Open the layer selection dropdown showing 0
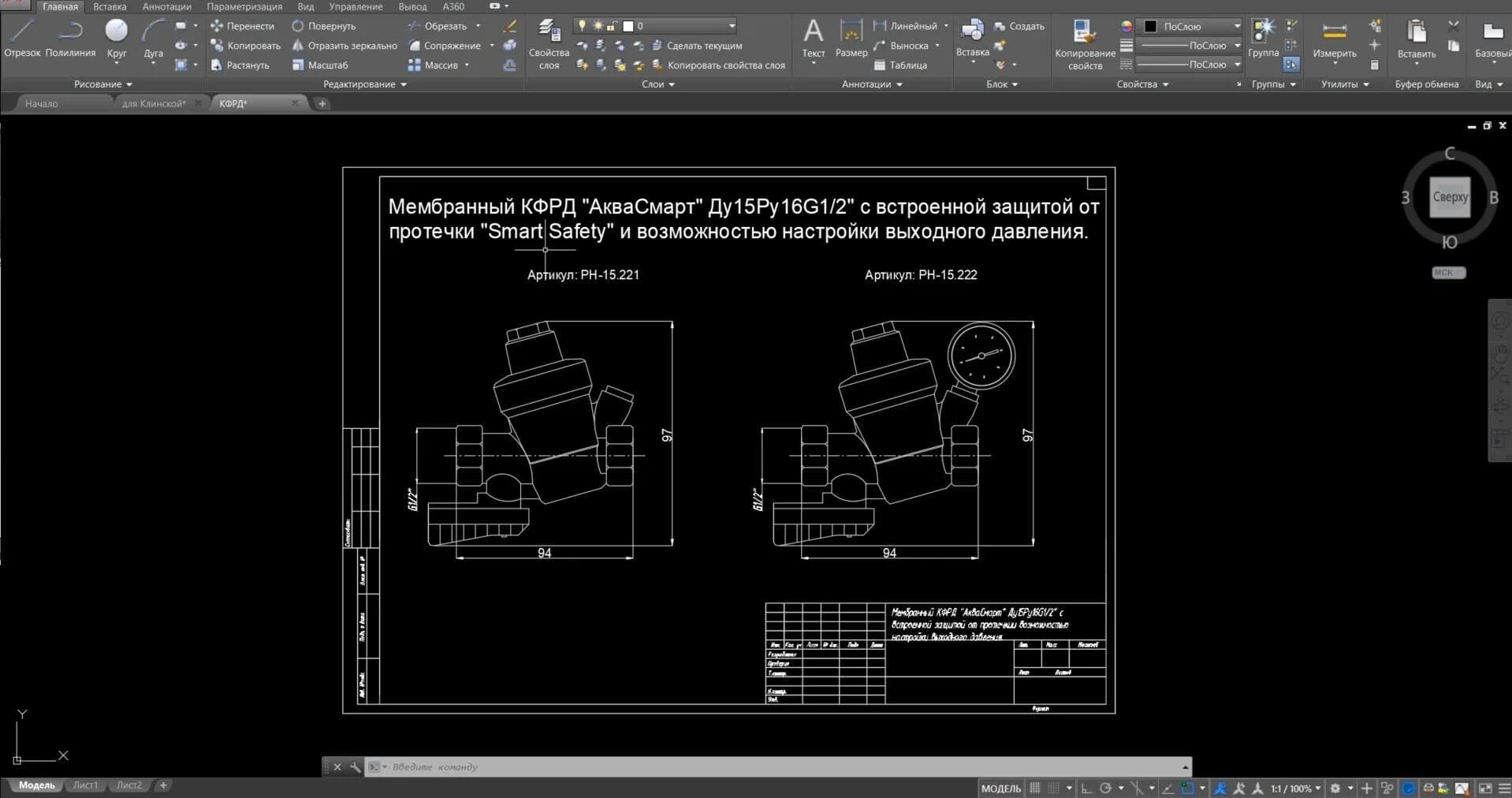The height and width of the screenshot is (798, 1512). (656, 26)
